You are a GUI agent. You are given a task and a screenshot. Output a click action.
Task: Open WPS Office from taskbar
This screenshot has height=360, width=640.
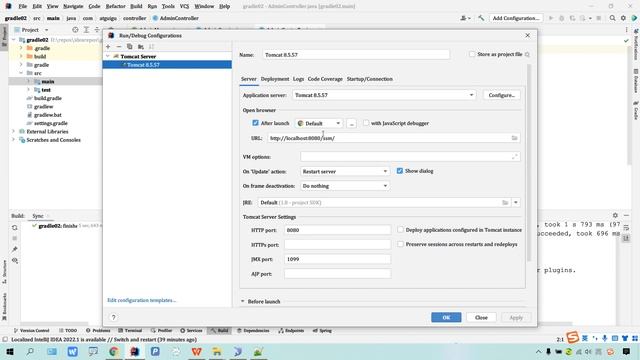click(x=197, y=351)
